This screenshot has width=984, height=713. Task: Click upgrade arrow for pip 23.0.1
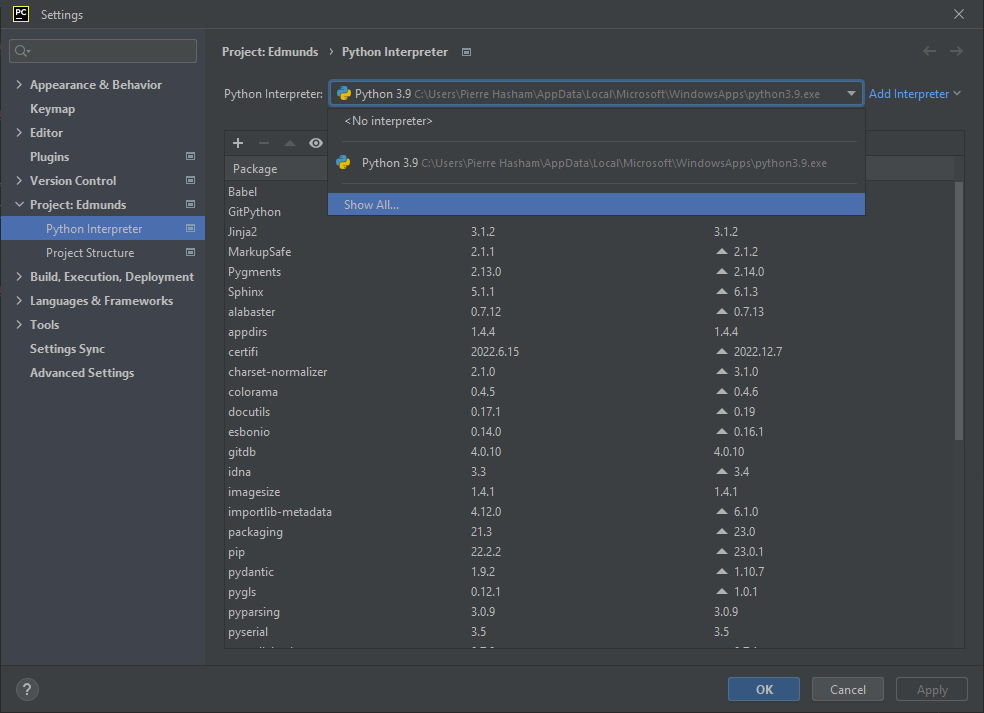point(722,552)
